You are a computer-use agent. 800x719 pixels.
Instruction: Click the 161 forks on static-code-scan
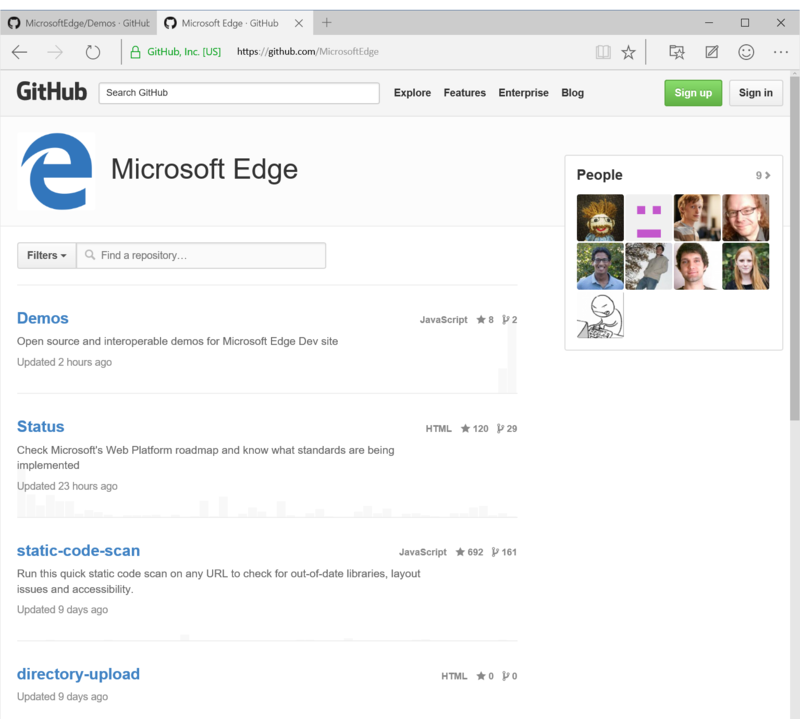tap(504, 552)
